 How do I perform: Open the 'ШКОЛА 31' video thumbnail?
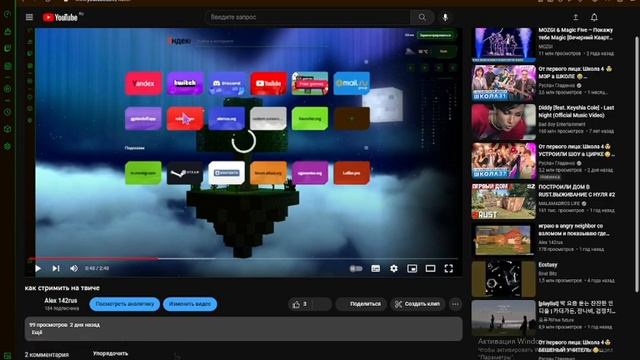[x=504, y=83]
